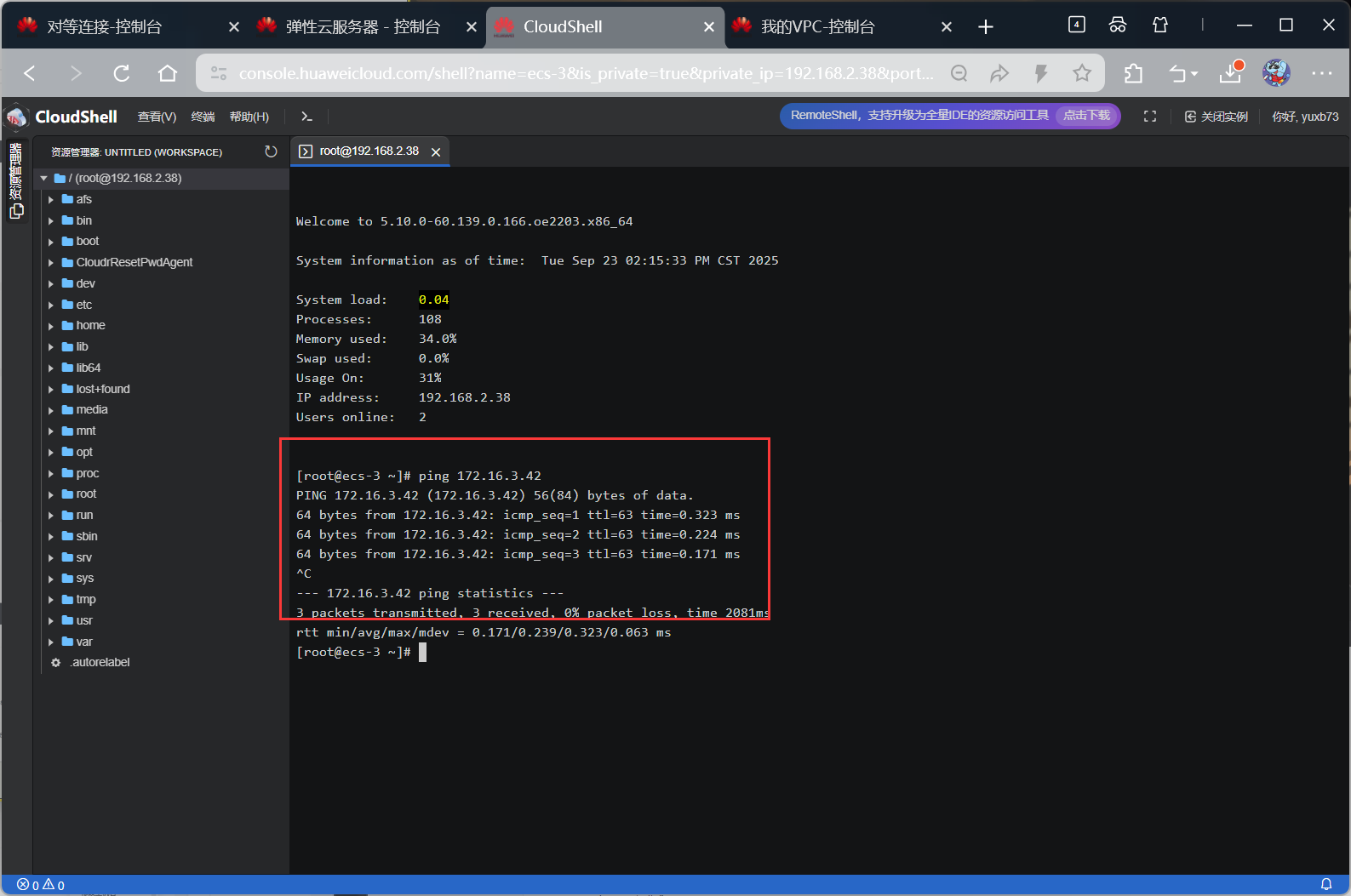Toggle fullscreen with the expand icon
Image resolution: width=1351 pixels, height=896 pixels.
tap(1150, 117)
